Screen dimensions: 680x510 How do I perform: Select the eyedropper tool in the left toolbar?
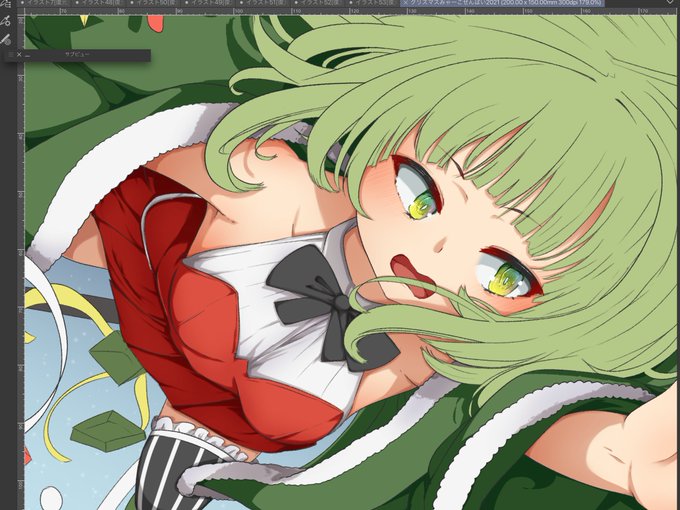pyautogui.click(x=6, y=20)
